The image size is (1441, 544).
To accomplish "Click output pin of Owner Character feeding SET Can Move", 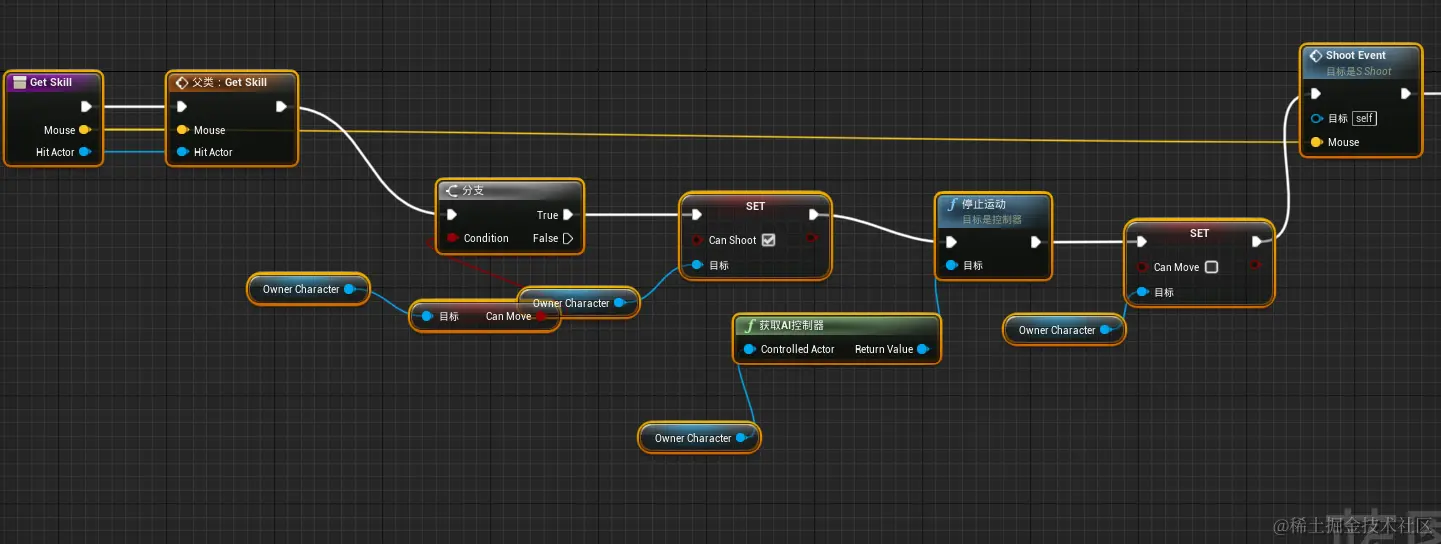I will 1105,330.
